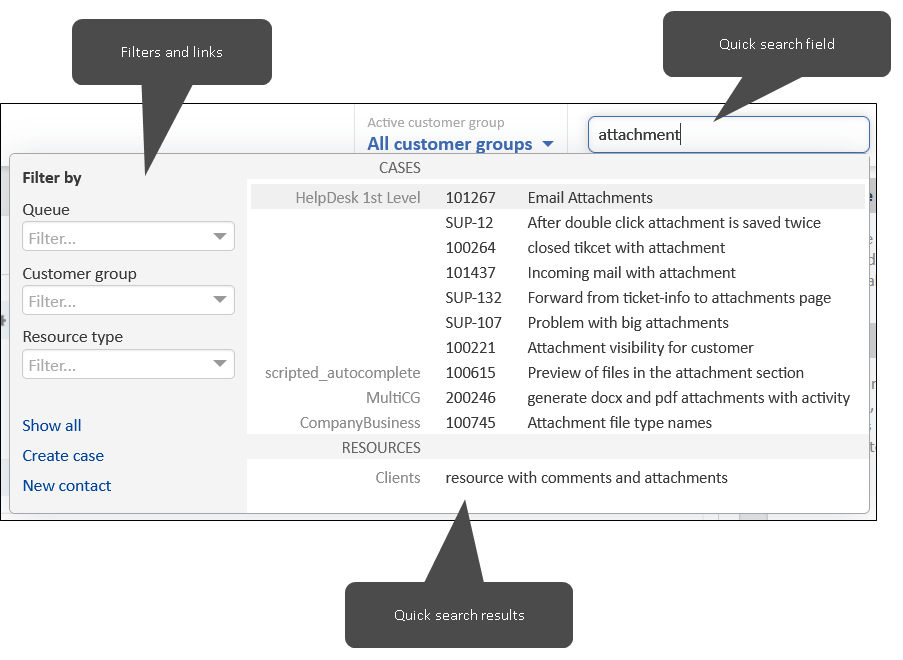The height and width of the screenshot is (660, 903).
Task: Open case 100745 Attachment file type names
Action: tap(619, 423)
